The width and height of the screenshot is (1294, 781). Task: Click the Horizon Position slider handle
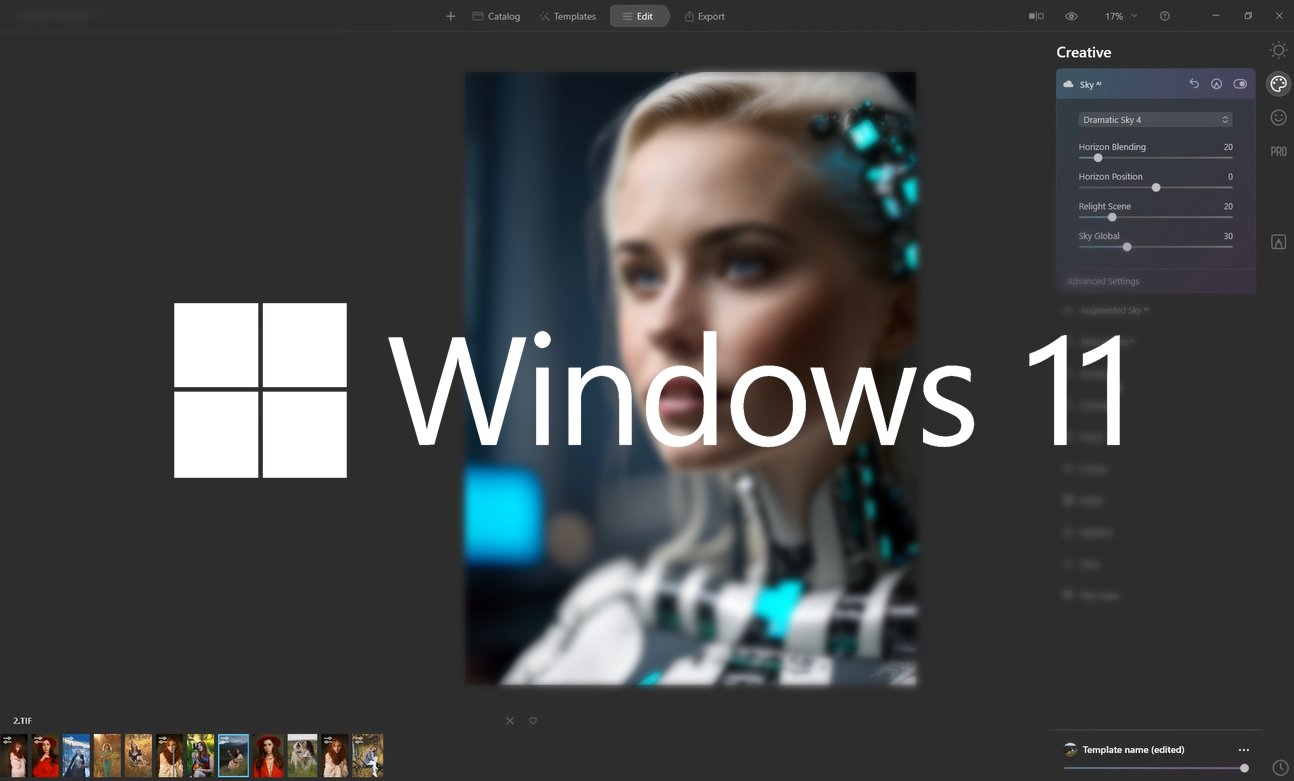(x=1156, y=188)
